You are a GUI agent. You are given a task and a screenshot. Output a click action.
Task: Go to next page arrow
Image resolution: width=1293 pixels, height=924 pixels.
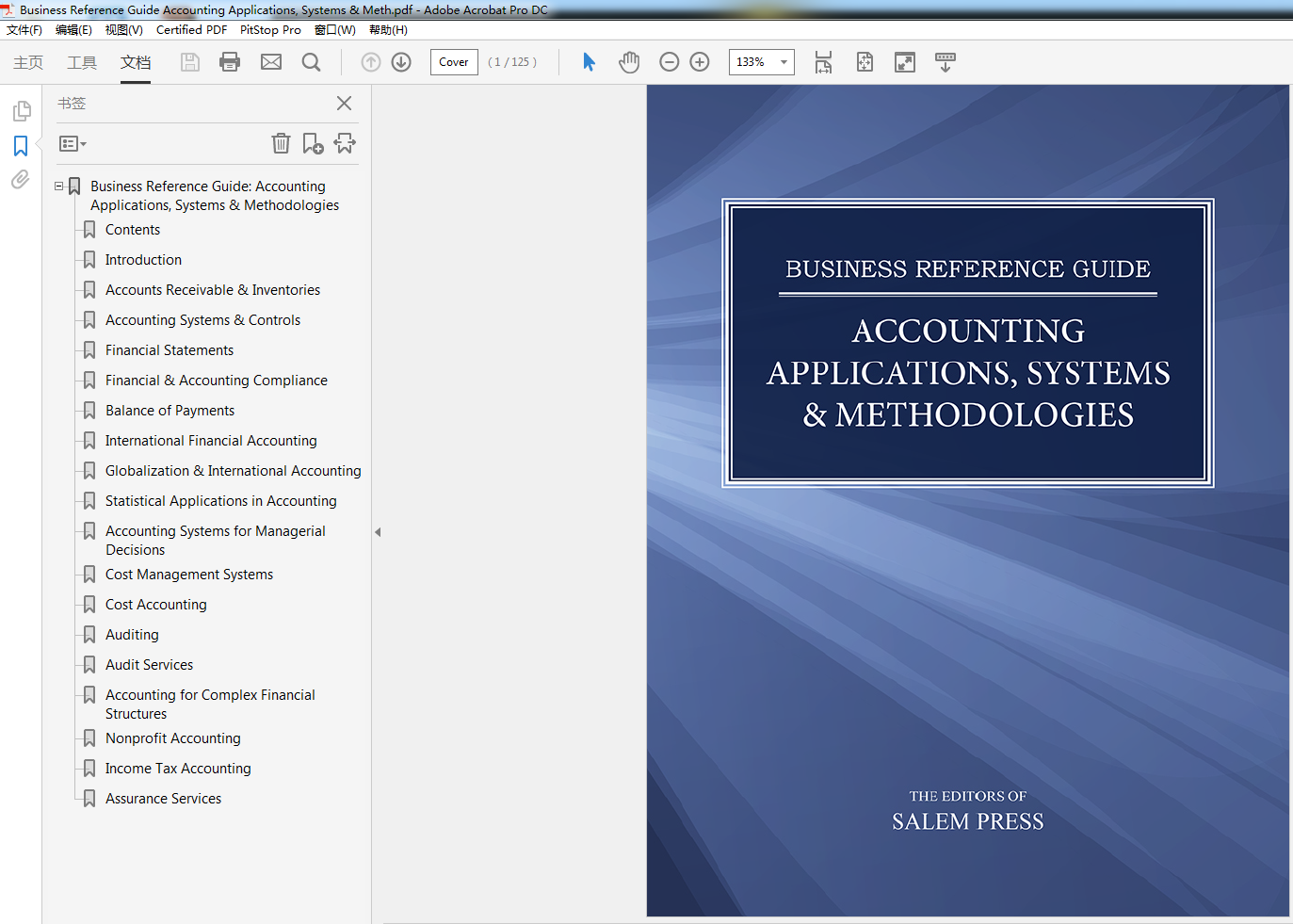pyautogui.click(x=401, y=62)
